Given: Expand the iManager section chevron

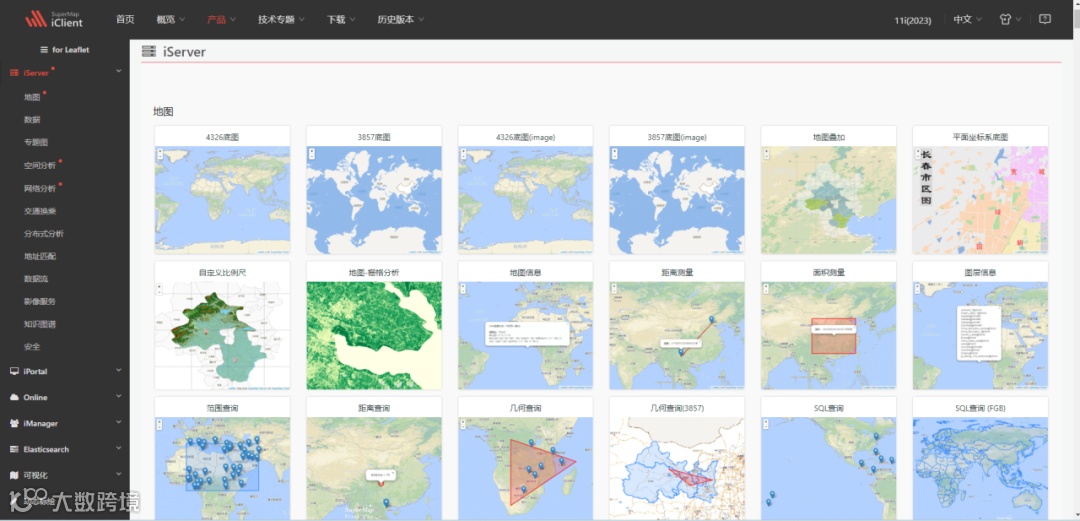Looking at the screenshot, I should (118, 422).
